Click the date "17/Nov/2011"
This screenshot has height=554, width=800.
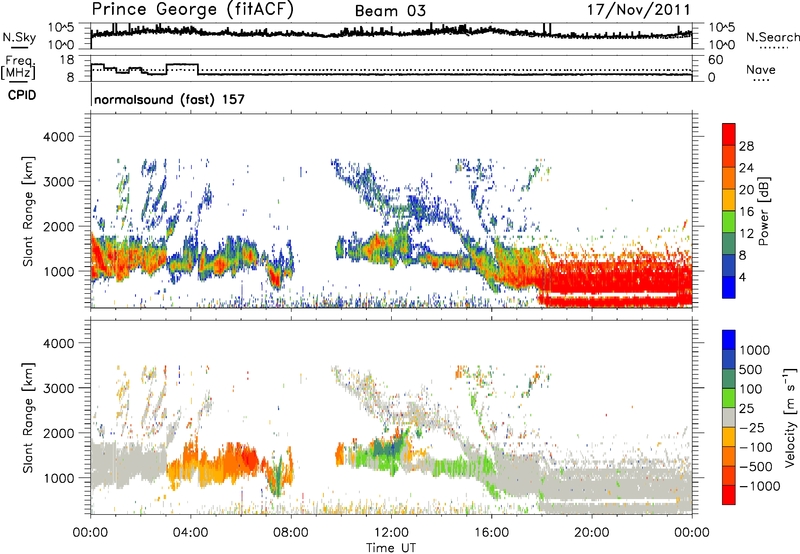pyautogui.click(x=639, y=10)
